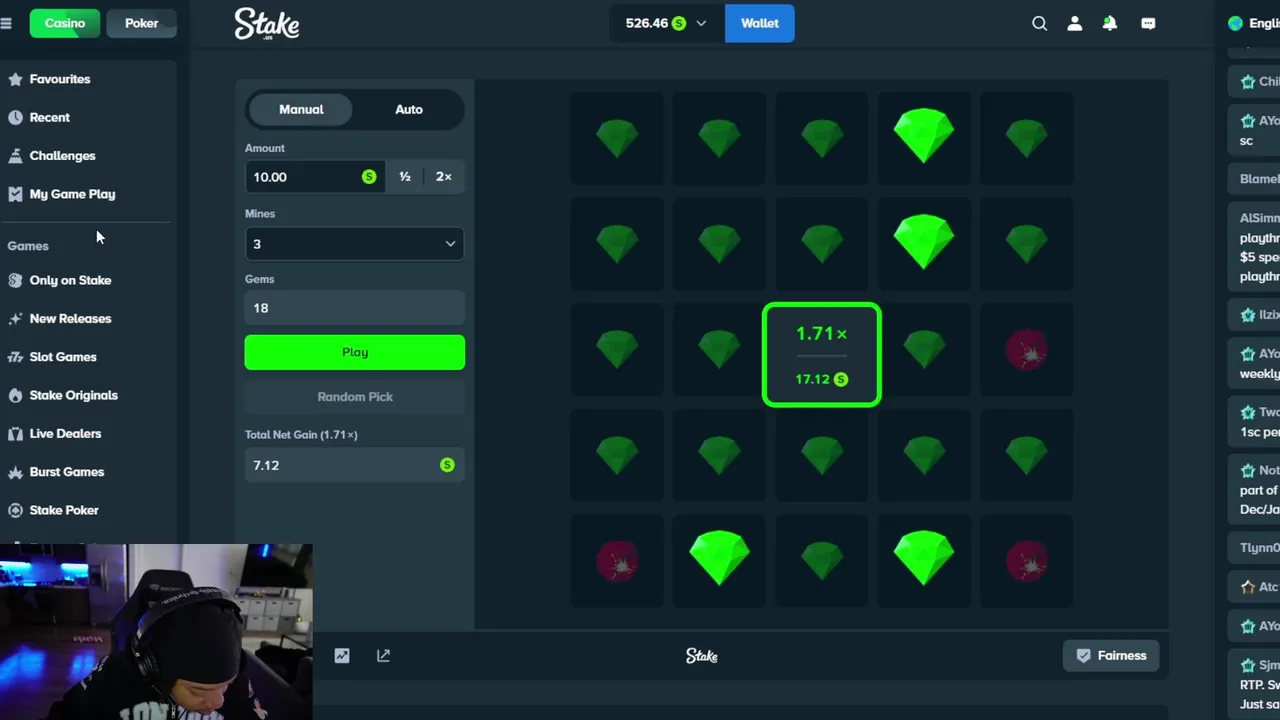The width and height of the screenshot is (1280, 720).
Task: Open the user profile icon
Action: pyautogui.click(x=1075, y=23)
